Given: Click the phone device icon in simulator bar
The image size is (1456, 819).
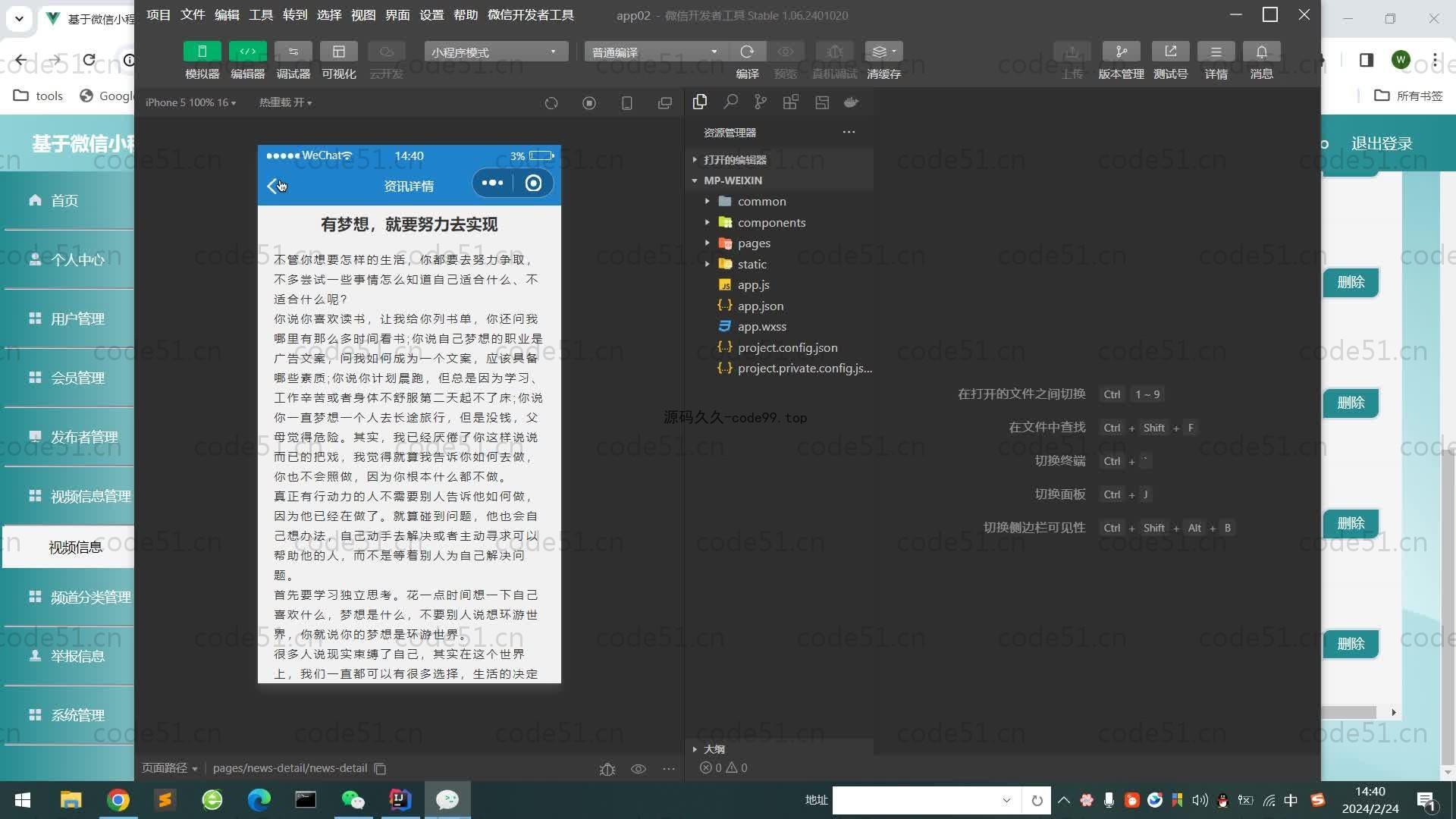Looking at the screenshot, I should click(627, 103).
